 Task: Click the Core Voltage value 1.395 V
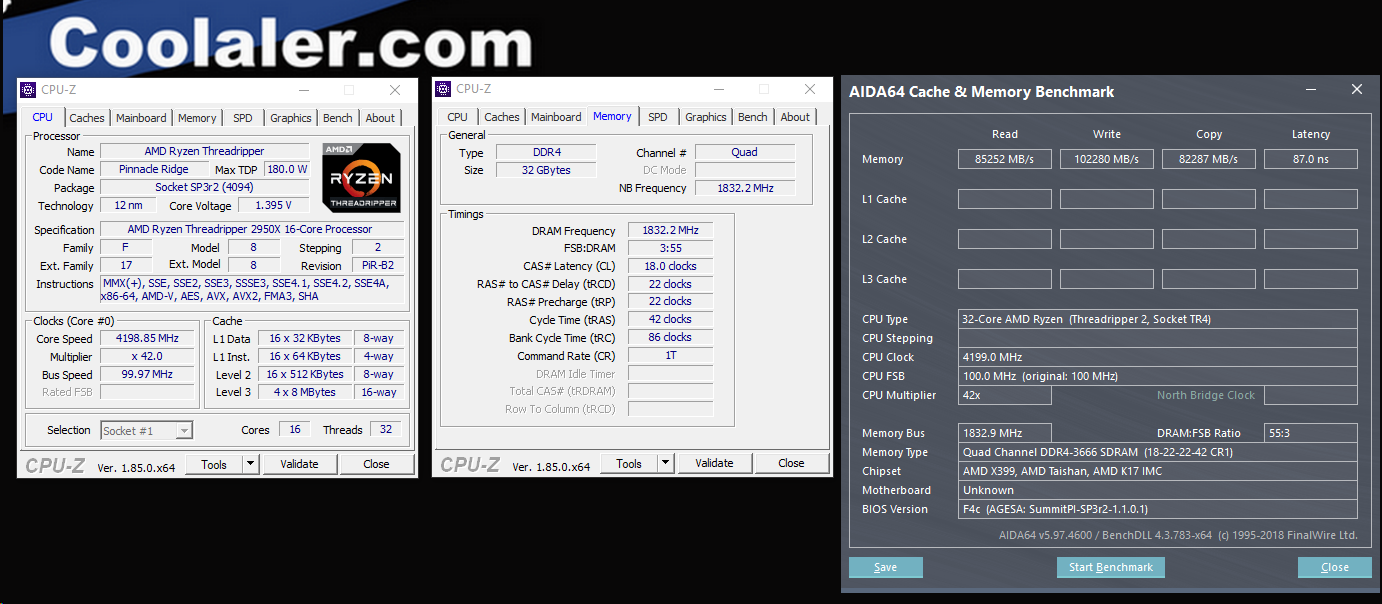(x=273, y=205)
